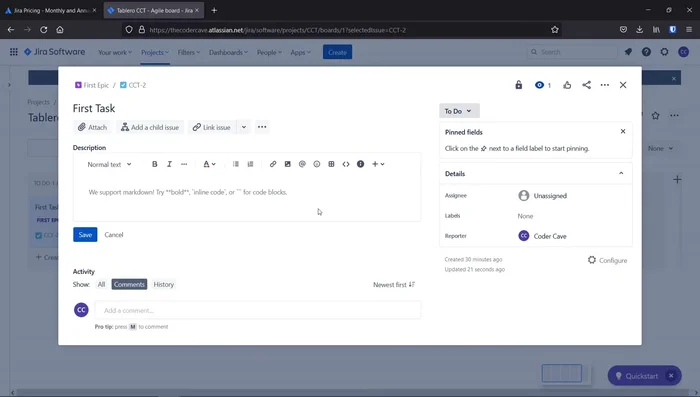
Task: Toggle italic formatting in description editor
Action: click(x=169, y=164)
